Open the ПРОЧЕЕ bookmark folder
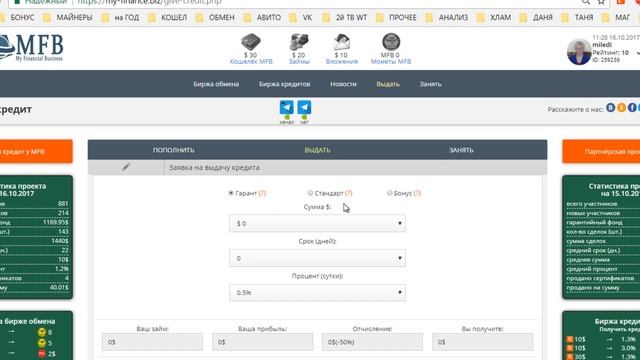This screenshot has height=360, width=640. coord(397,18)
